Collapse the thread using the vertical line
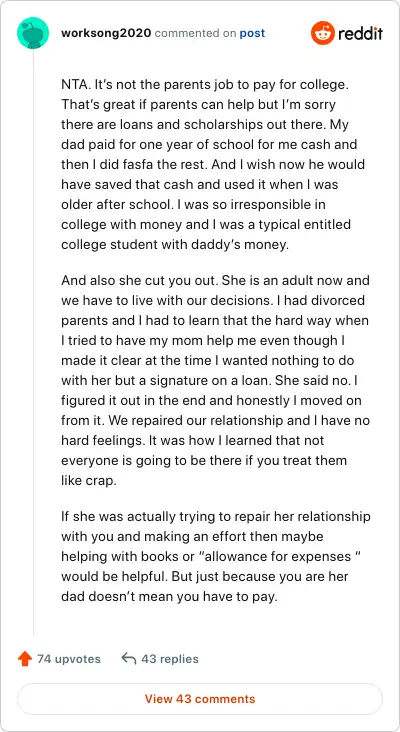The image size is (400, 732). coord(33,342)
